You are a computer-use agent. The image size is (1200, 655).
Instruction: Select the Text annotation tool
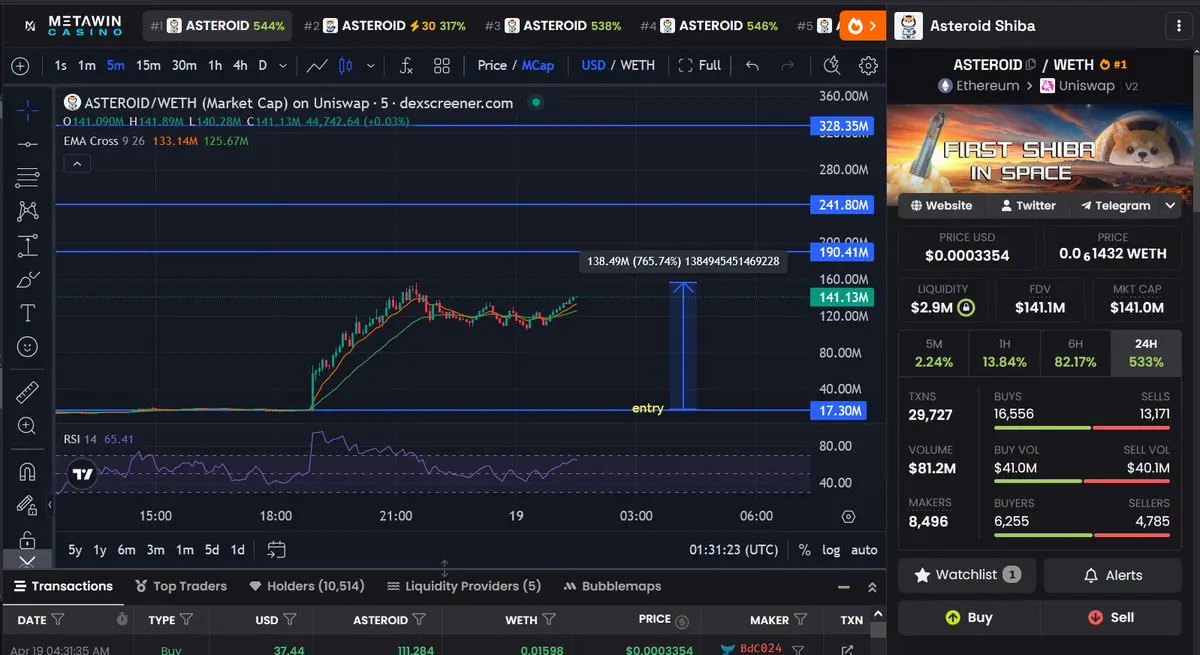(28, 313)
